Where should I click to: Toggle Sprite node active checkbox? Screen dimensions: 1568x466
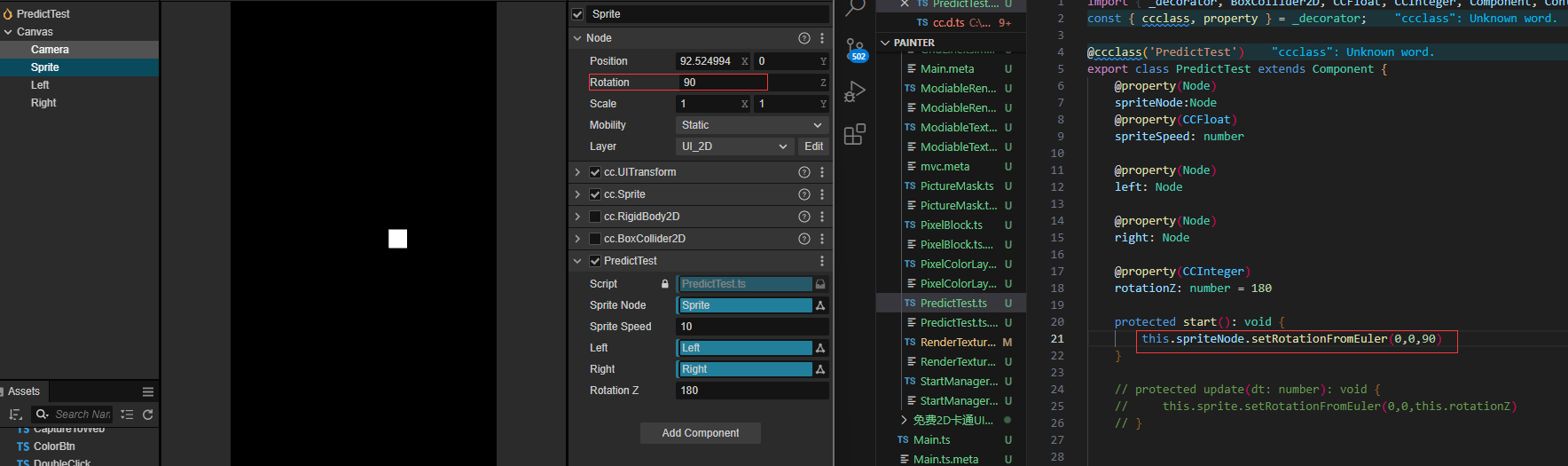[x=577, y=14]
